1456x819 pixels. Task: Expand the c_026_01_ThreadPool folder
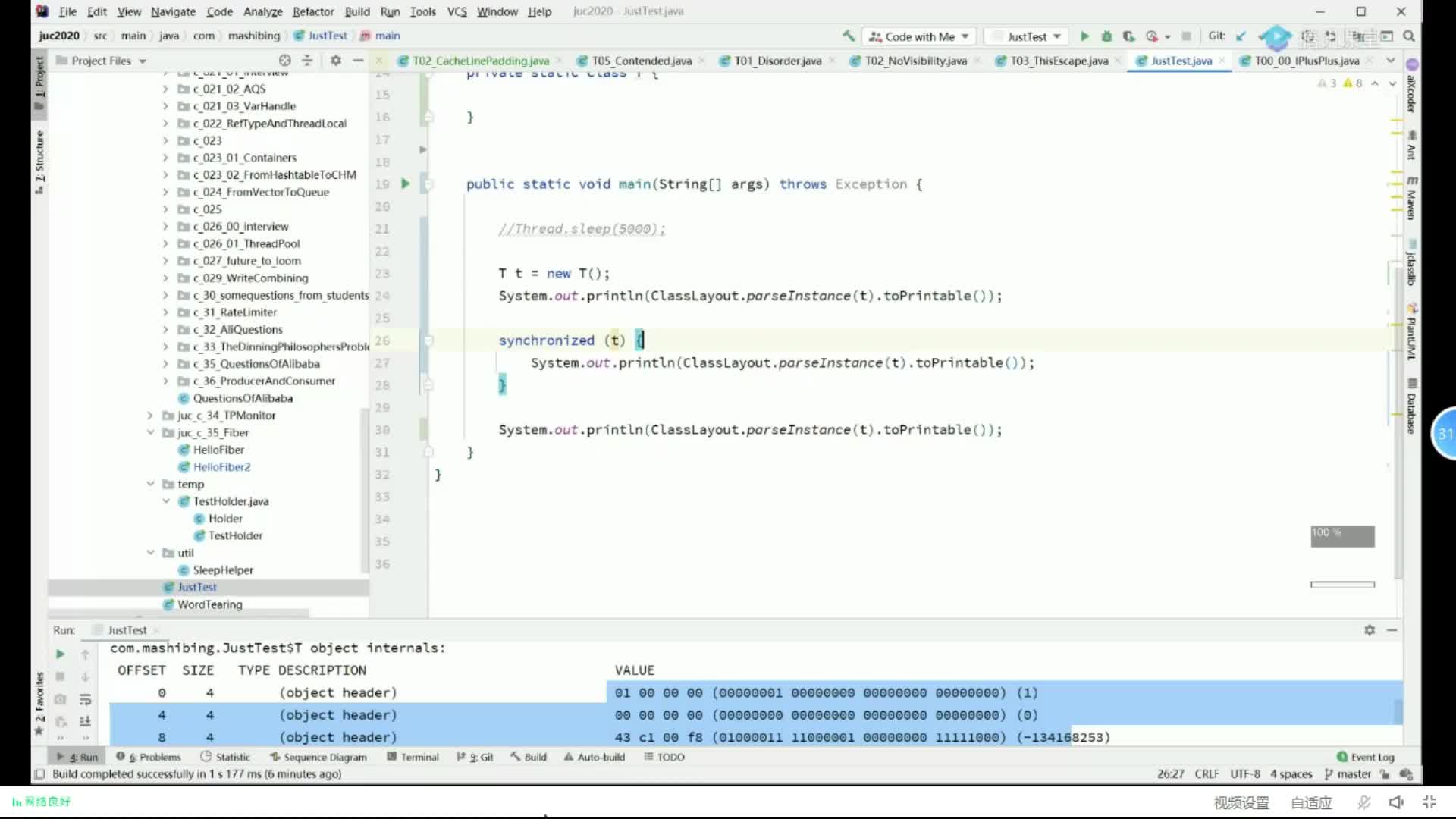pyautogui.click(x=165, y=243)
